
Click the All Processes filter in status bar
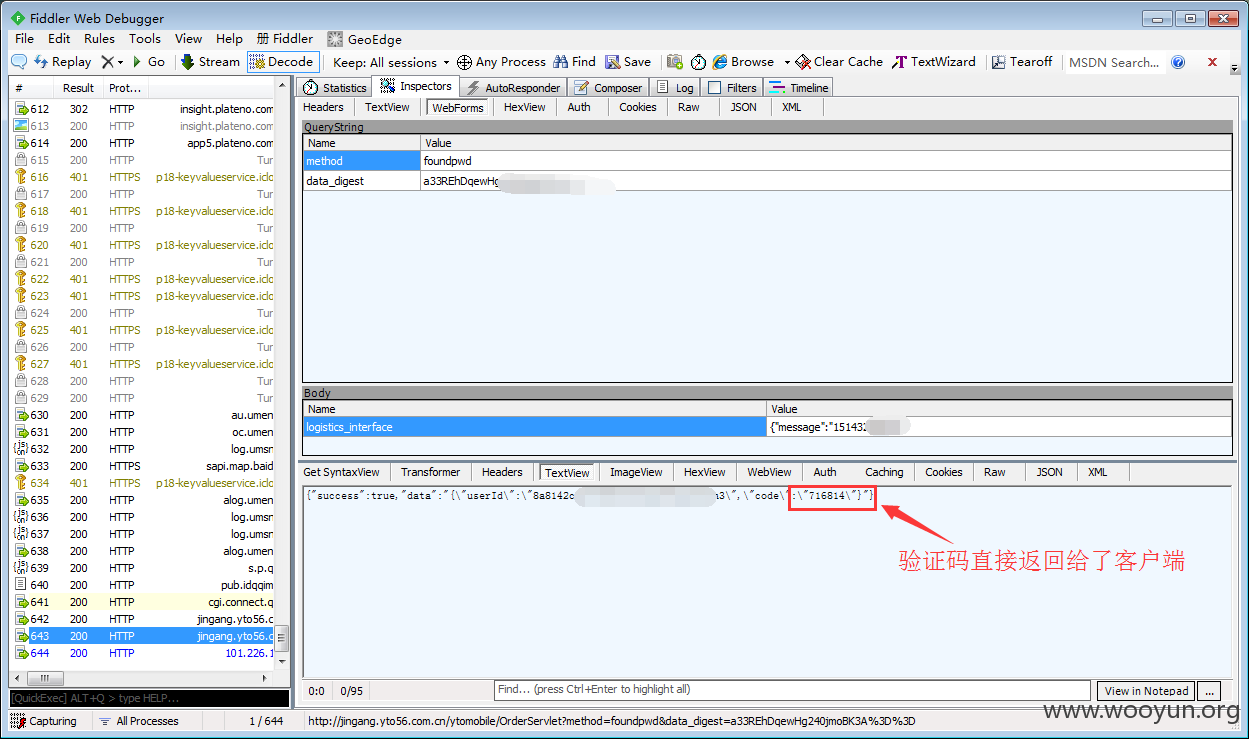(138, 721)
